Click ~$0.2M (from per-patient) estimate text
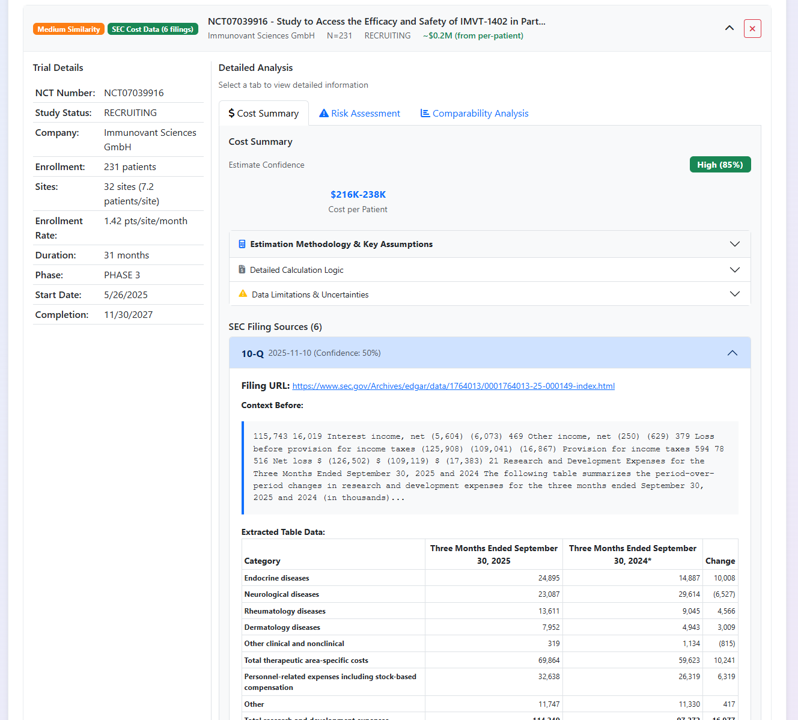 point(473,36)
